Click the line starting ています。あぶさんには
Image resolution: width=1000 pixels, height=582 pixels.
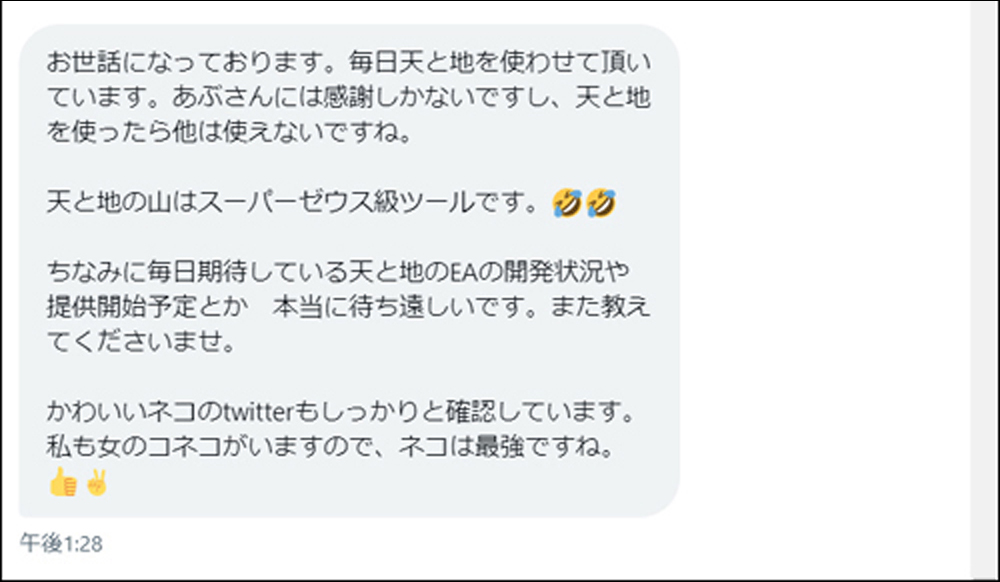(x=348, y=97)
